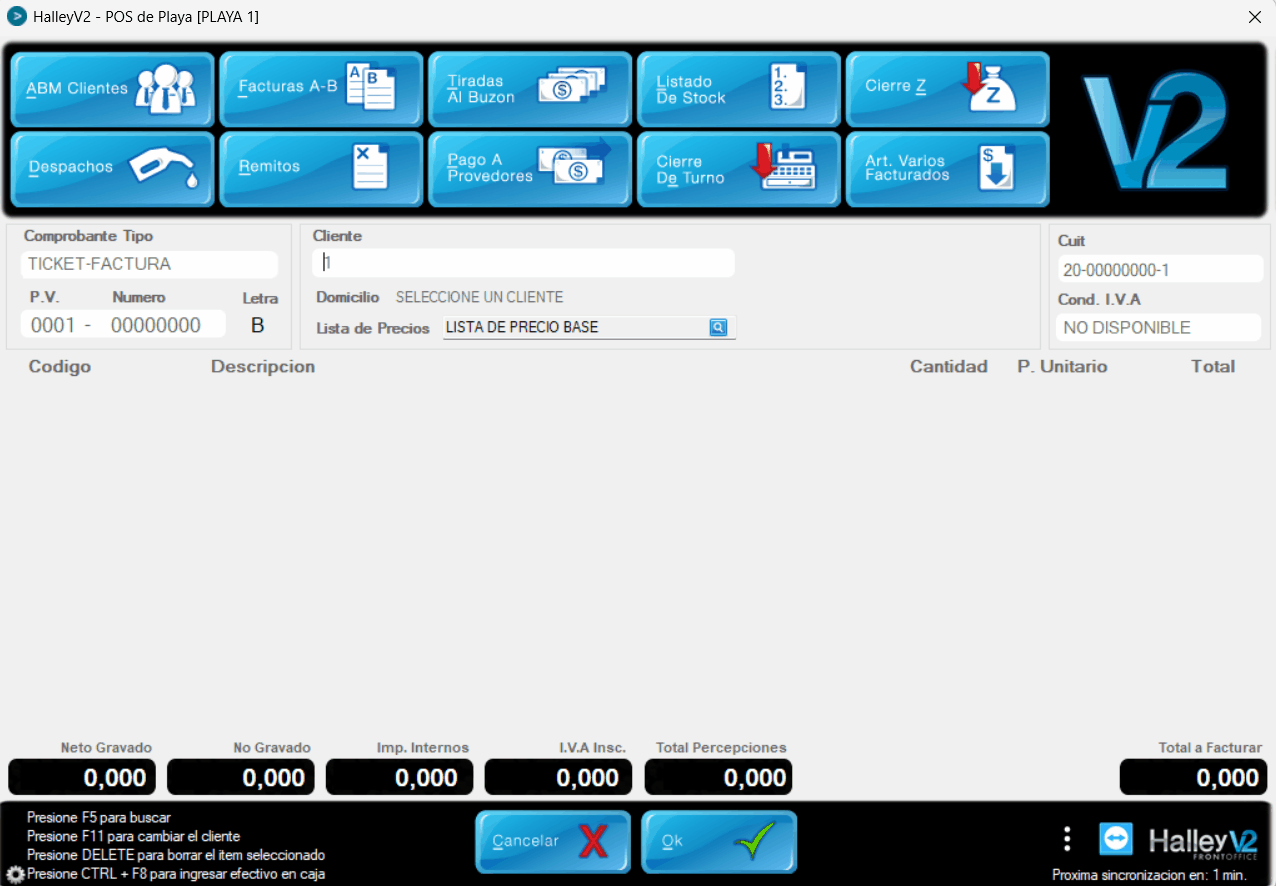This screenshot has width=1276, height=886.
Task: Open the three-dot options menu
Action: (1067, 839)
